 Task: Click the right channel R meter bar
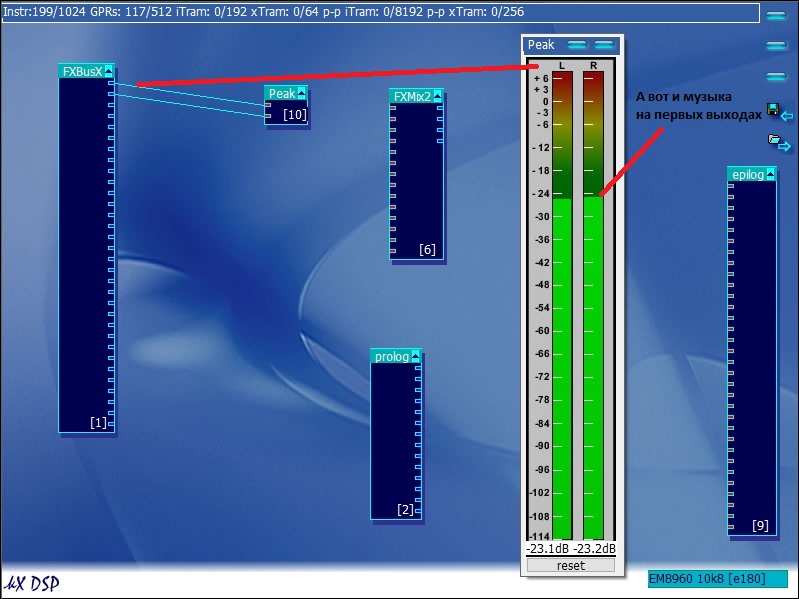coord(594,368)
